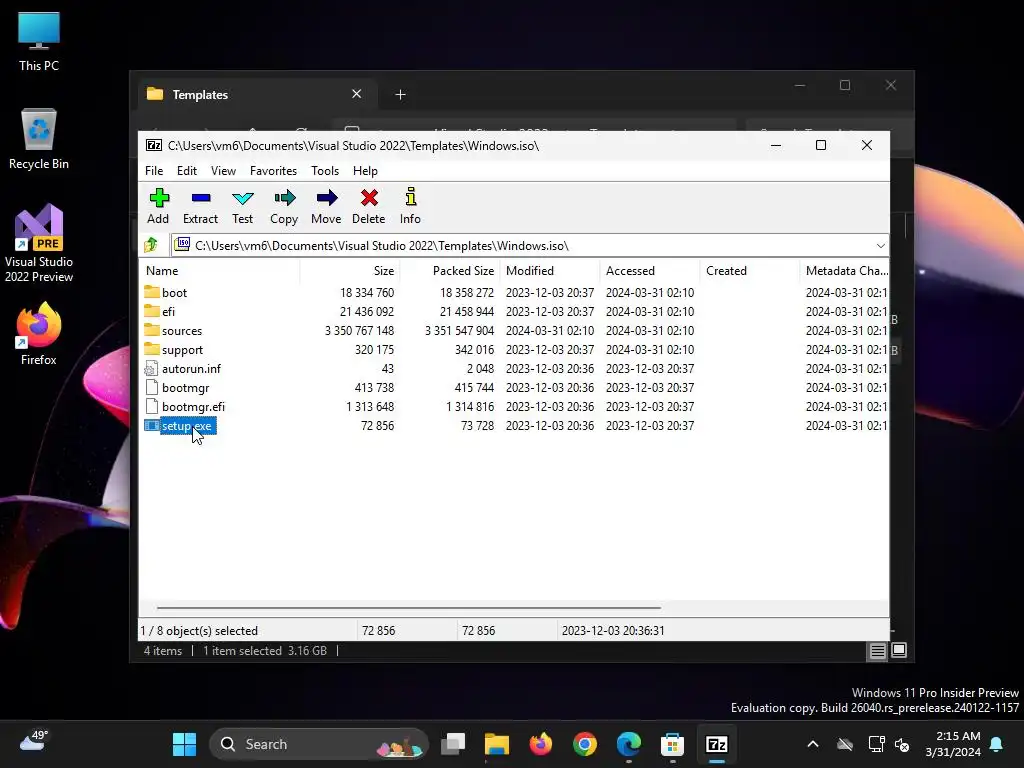Open the weather widget showing 49°
Viewport: 1024px width, 768px height.
pos(34,743)
